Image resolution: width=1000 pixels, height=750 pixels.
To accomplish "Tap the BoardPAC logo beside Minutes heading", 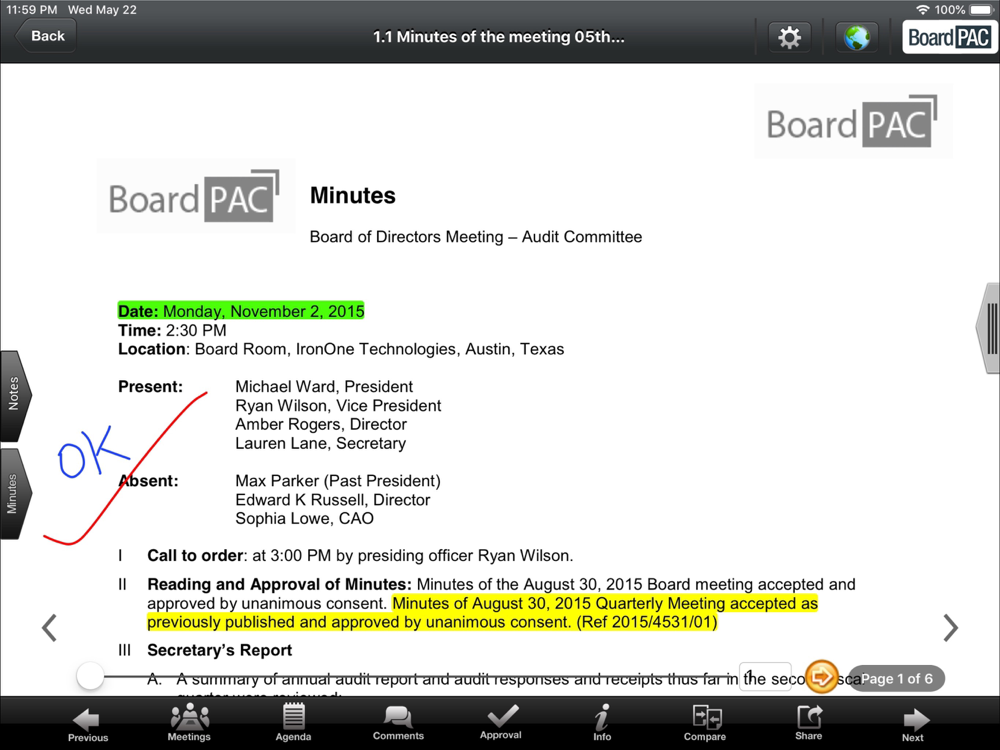I will click(x=196, y=196).
